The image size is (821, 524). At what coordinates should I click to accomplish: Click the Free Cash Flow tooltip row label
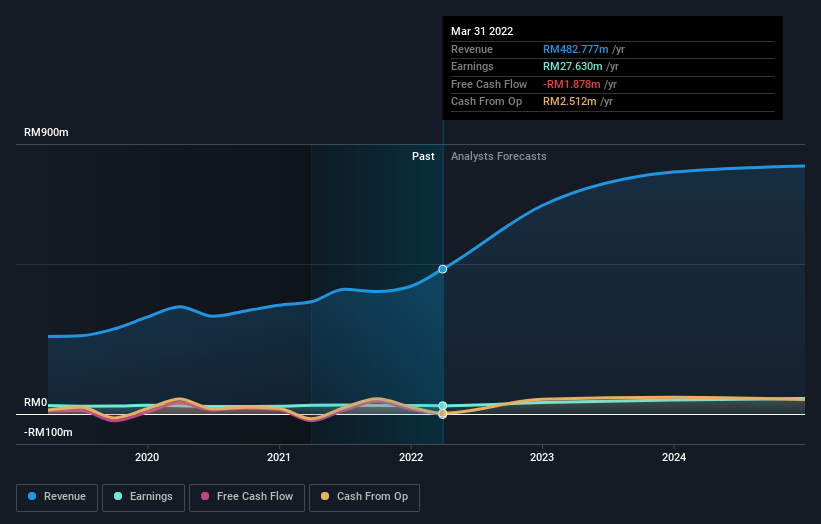click(x=489, y=84)
